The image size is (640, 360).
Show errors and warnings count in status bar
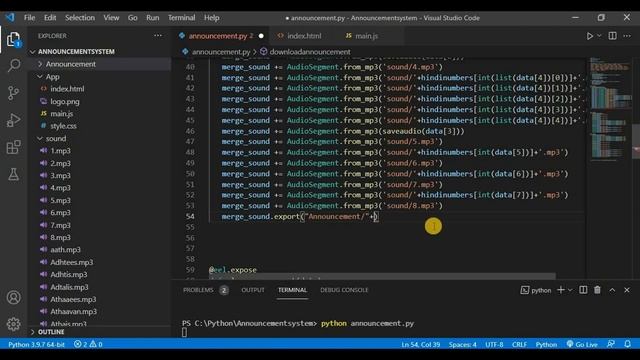(88, 344)
